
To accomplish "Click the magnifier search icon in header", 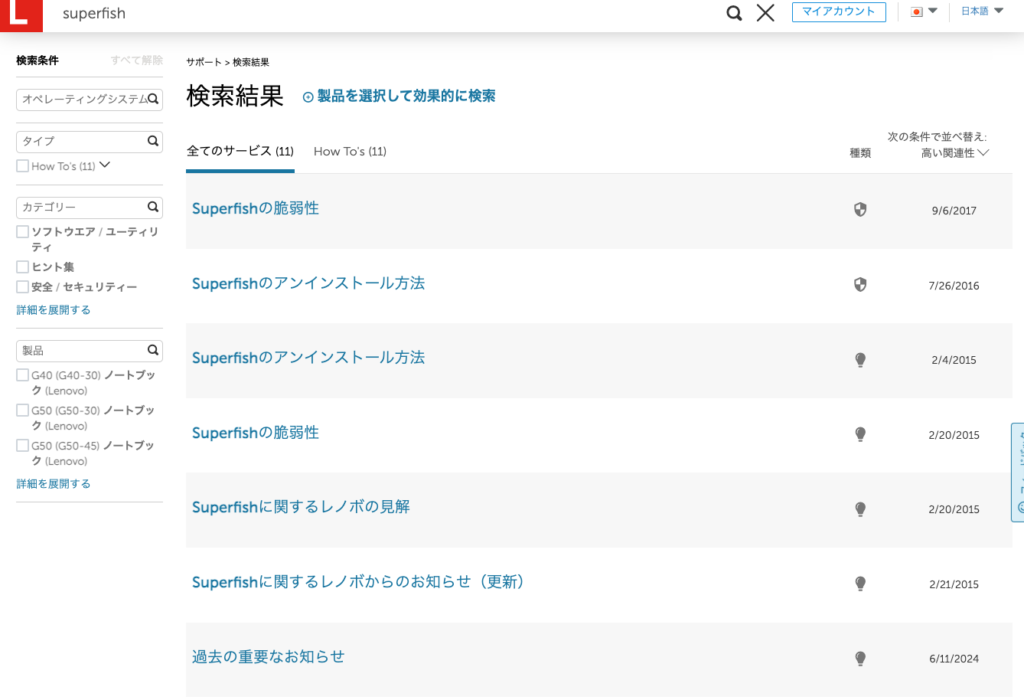I will click(734, 13).
